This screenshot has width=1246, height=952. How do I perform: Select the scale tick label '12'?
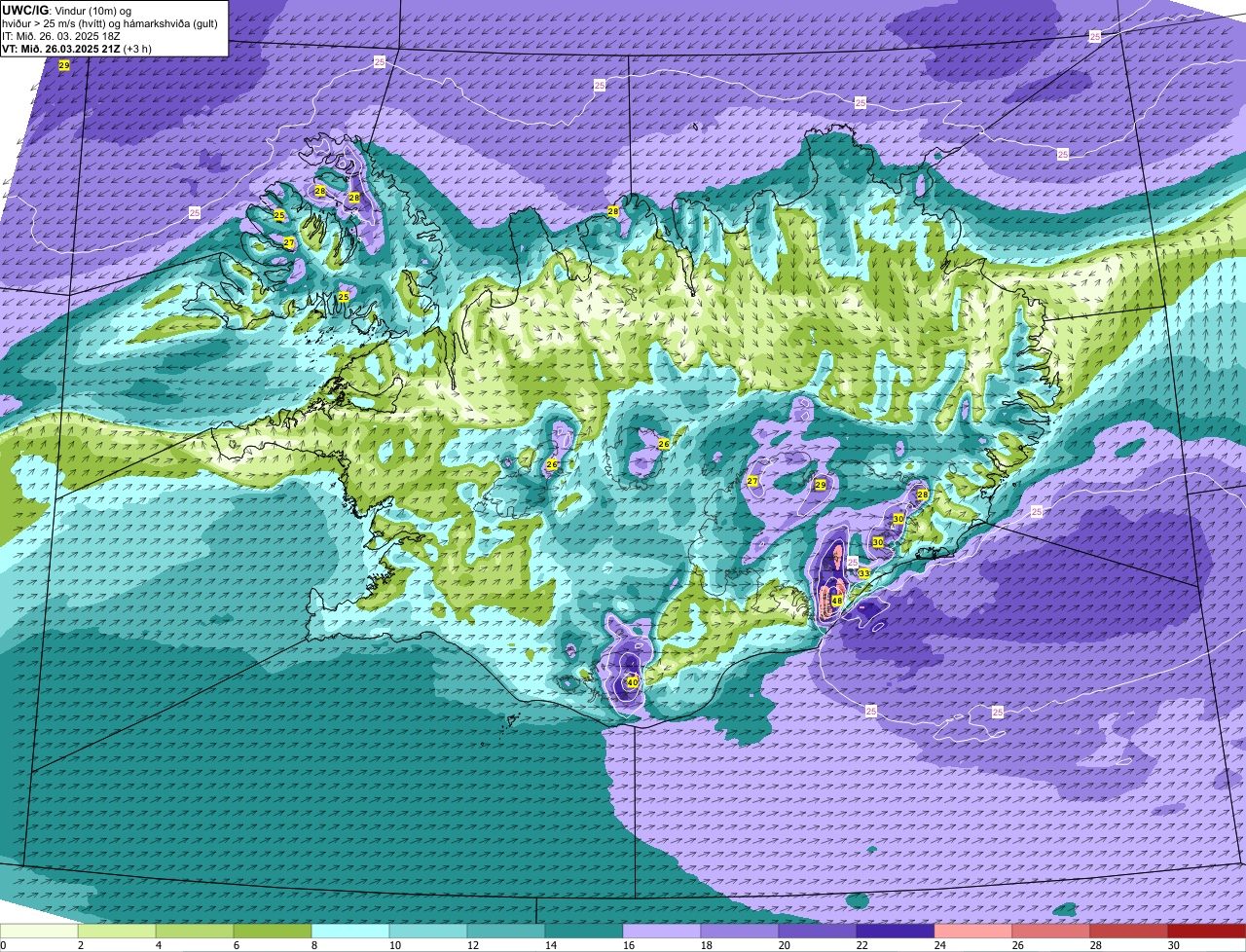pyautogui.click(x=473, y=945)
